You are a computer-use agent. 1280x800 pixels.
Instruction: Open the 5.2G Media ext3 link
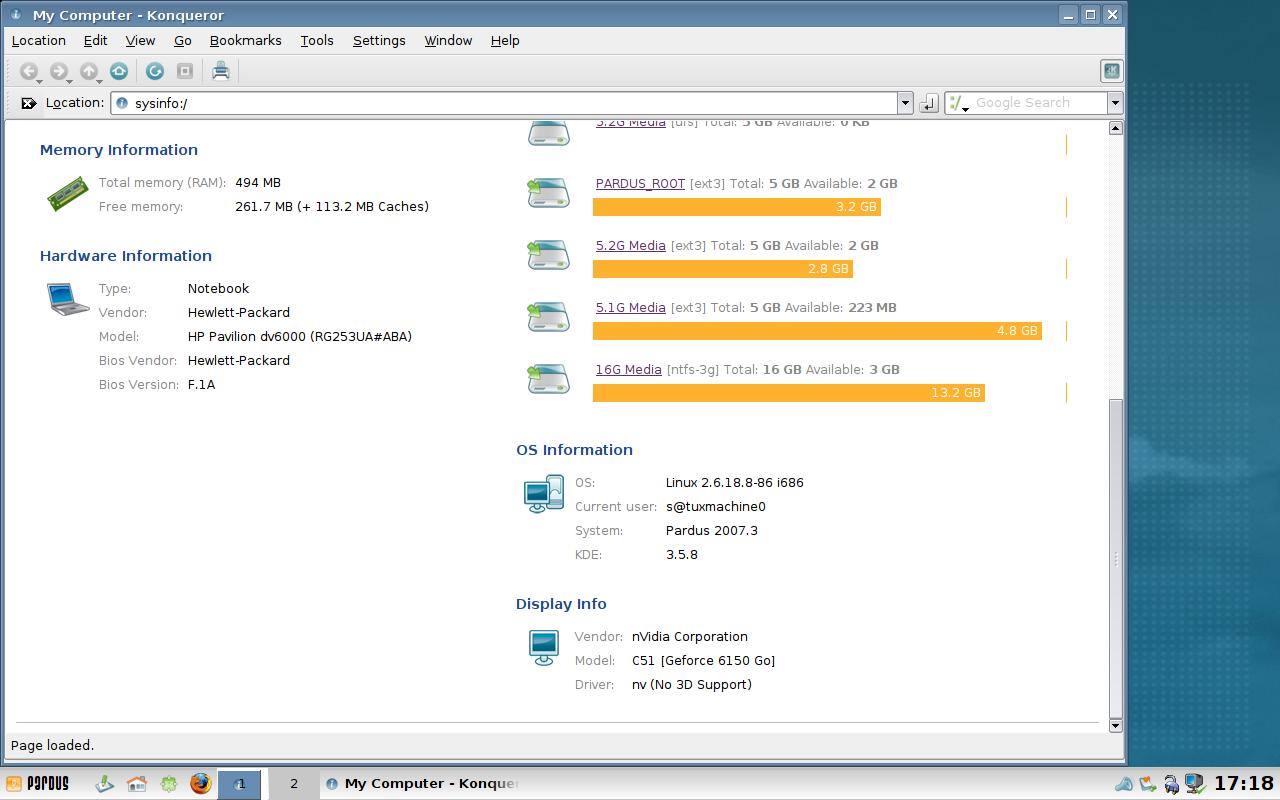(x=631, y=246)
